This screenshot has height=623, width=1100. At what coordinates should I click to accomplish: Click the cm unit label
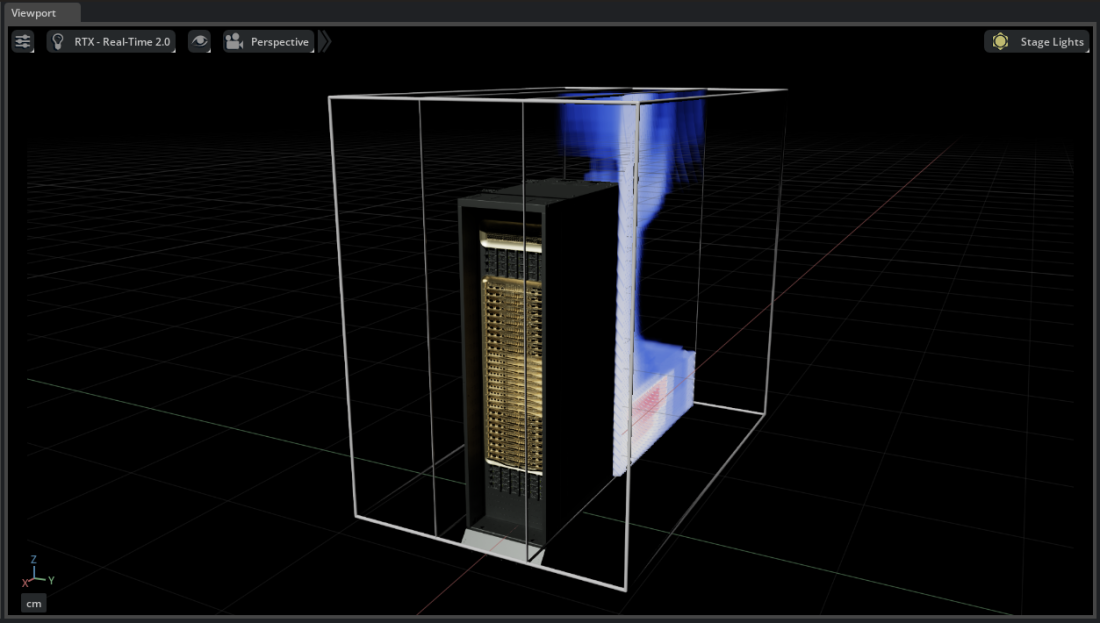click(33, 603)
